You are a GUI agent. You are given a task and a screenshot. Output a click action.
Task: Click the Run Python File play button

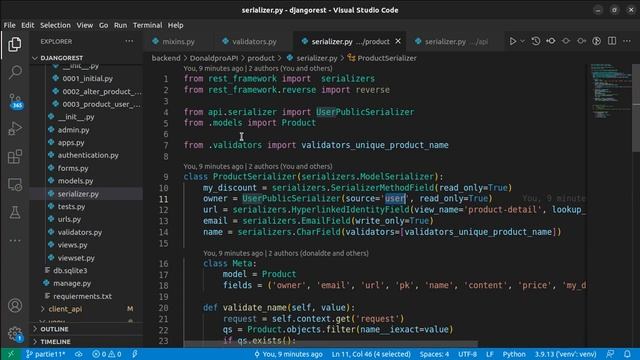(513, 41)
